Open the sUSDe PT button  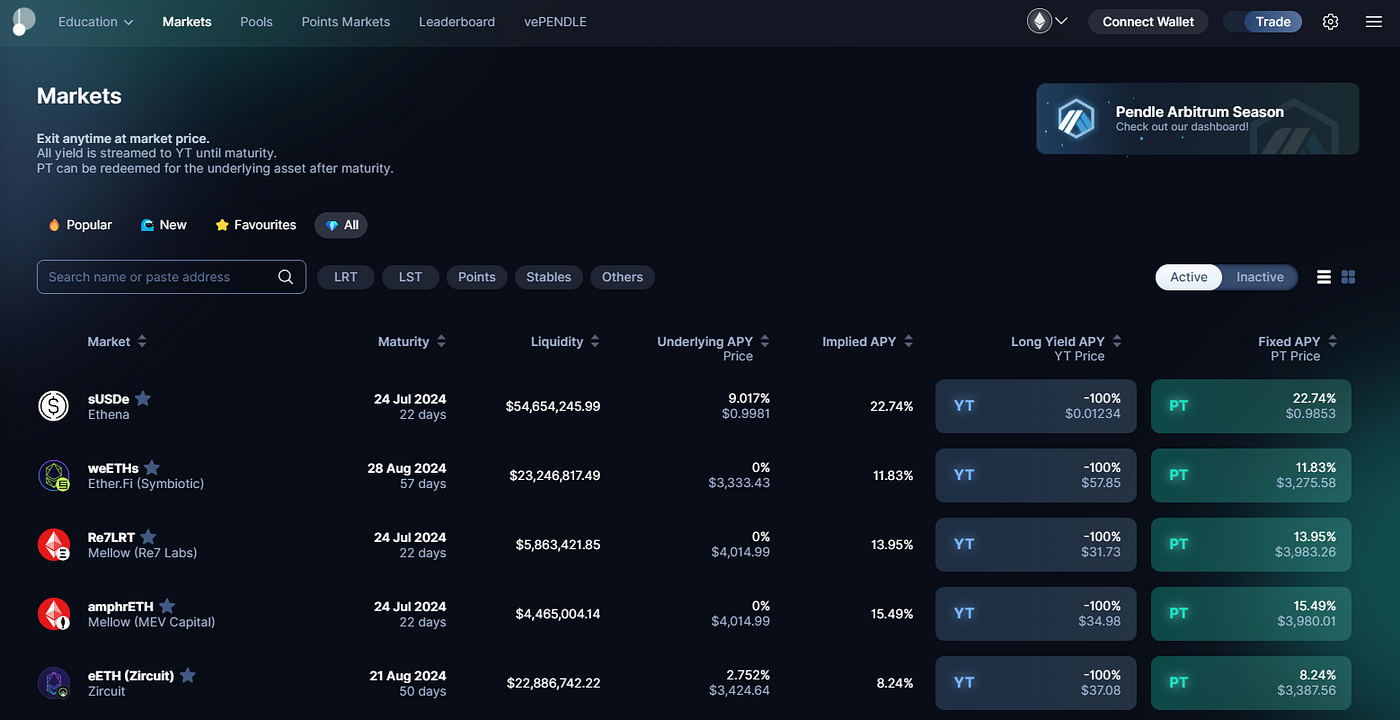point(1251,406)
